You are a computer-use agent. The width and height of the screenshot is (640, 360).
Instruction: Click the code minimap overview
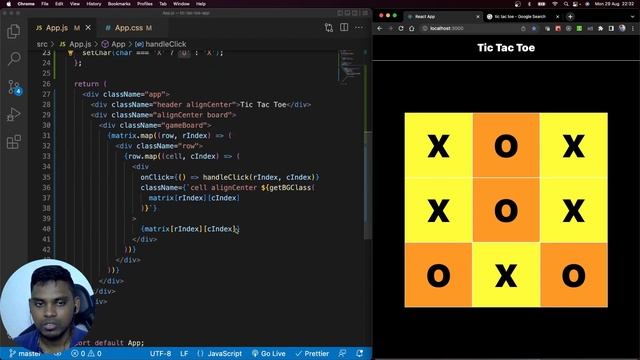(x=350, y=67)
